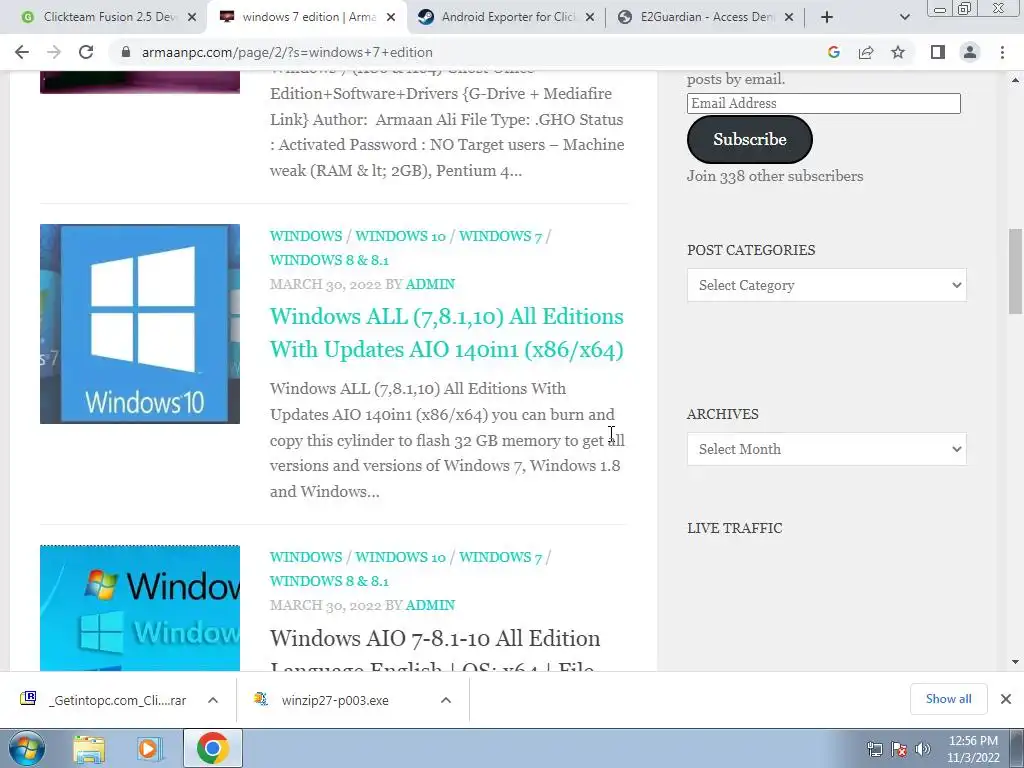The height and width of the screenshot is (768, 1024).
Task: Open WINDOWS 7 category on Windows ALL post
Action: tap(500, 236)
